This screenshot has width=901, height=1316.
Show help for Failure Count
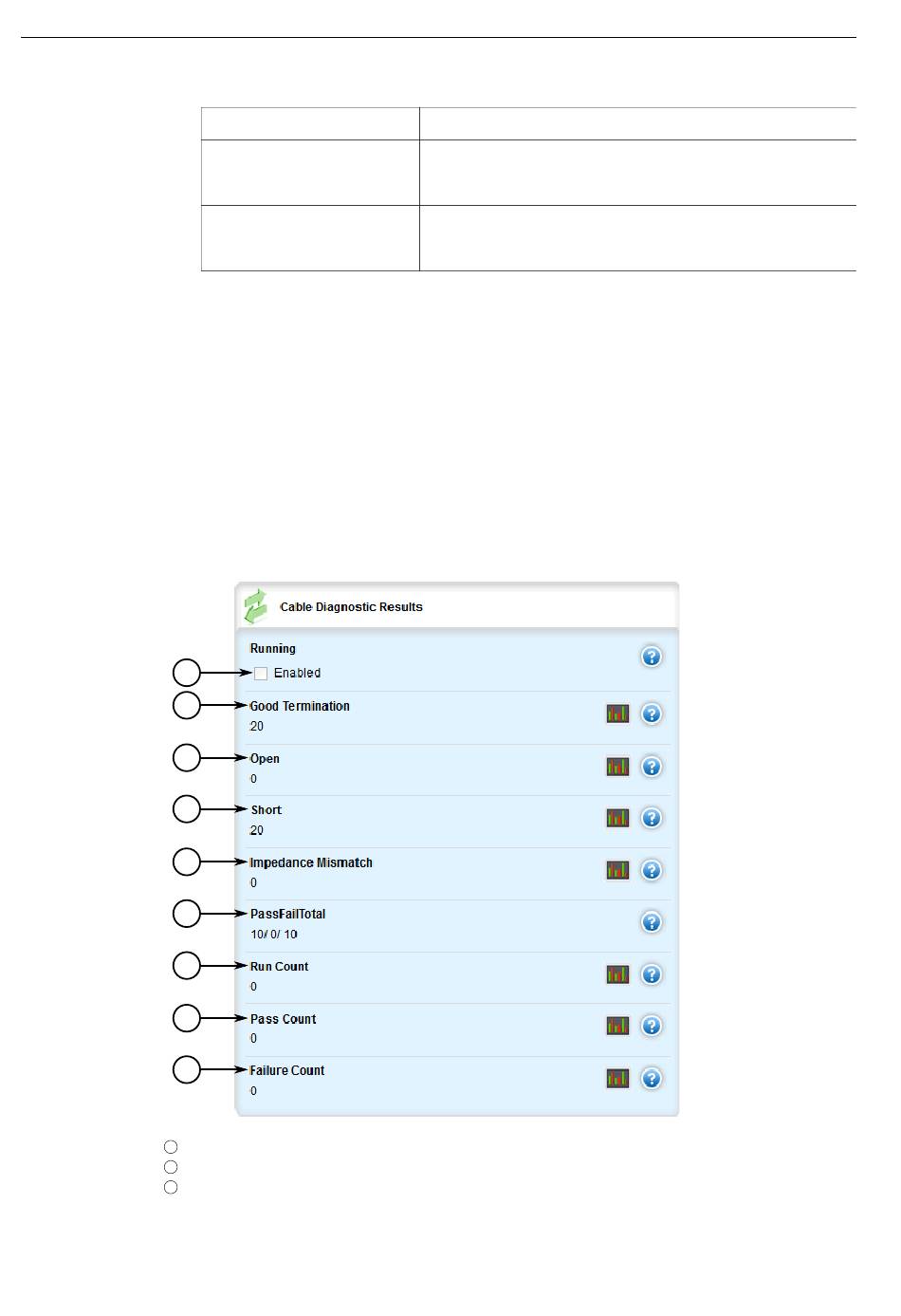(652, 1079)
